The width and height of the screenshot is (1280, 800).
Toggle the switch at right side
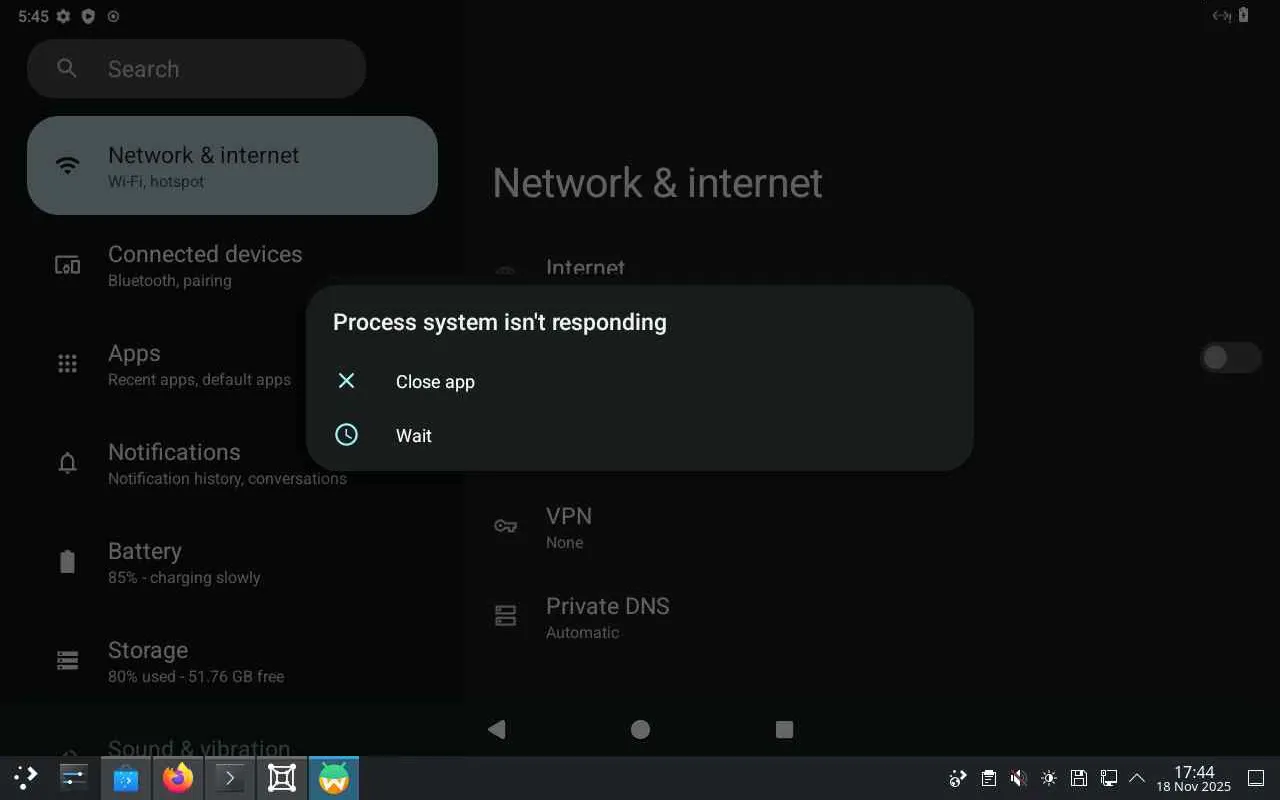coord(1230,358)
